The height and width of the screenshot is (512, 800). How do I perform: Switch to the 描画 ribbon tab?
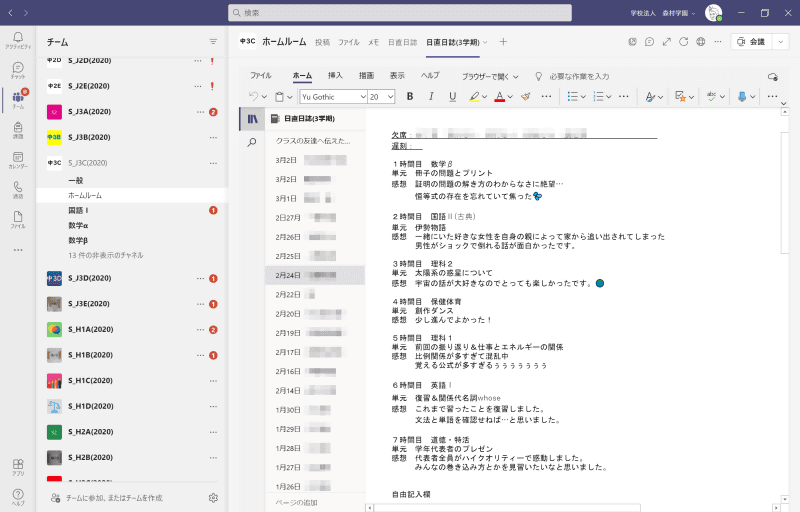click(x=366, y=75)
